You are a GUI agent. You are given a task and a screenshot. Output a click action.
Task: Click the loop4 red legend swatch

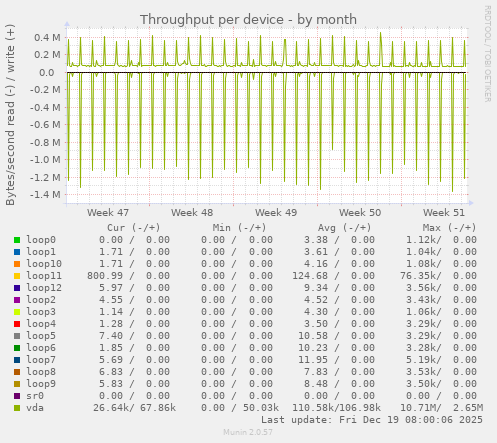pyautogui.click(x=17, y=324)
